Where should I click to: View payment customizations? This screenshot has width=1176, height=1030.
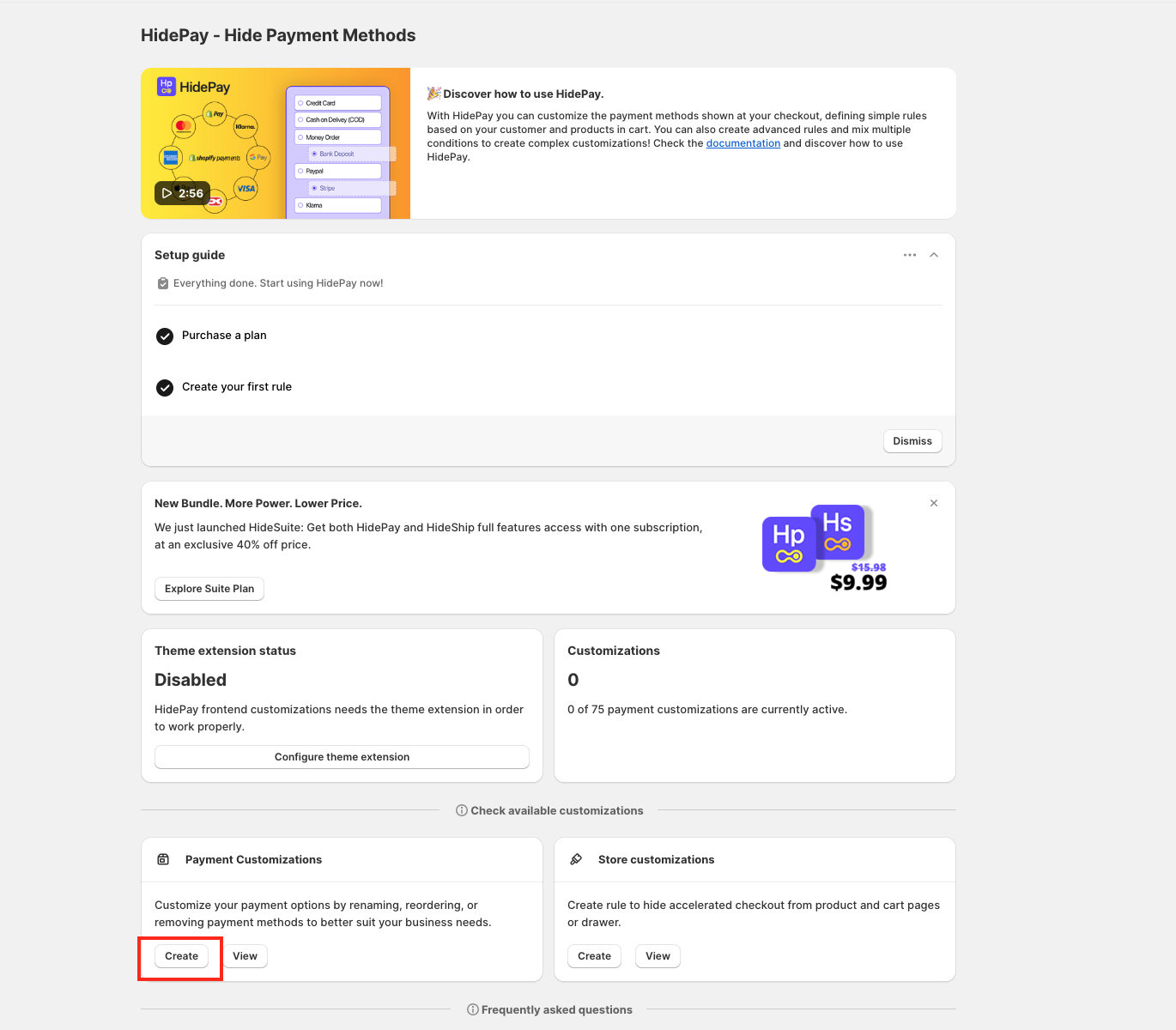(x=245, y=956)
